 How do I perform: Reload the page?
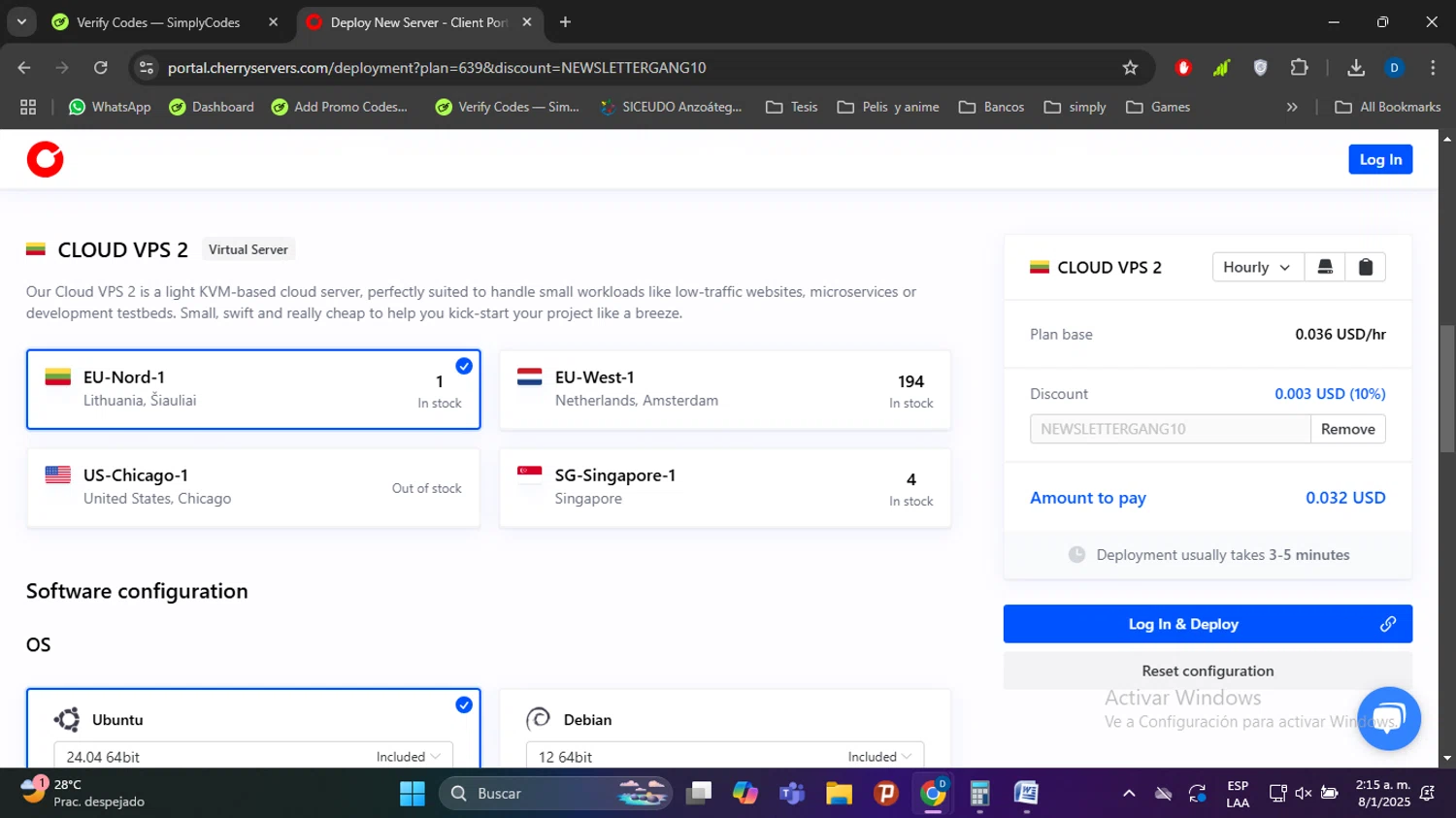[101, 68]
